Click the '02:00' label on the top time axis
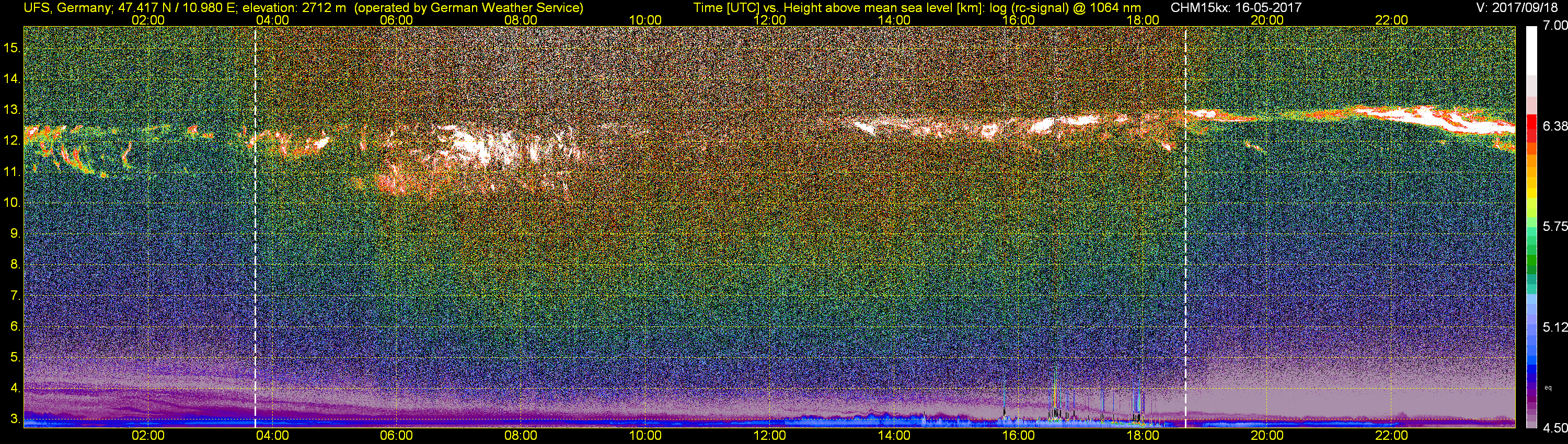Screen dimensions: 1568x444 148,20
